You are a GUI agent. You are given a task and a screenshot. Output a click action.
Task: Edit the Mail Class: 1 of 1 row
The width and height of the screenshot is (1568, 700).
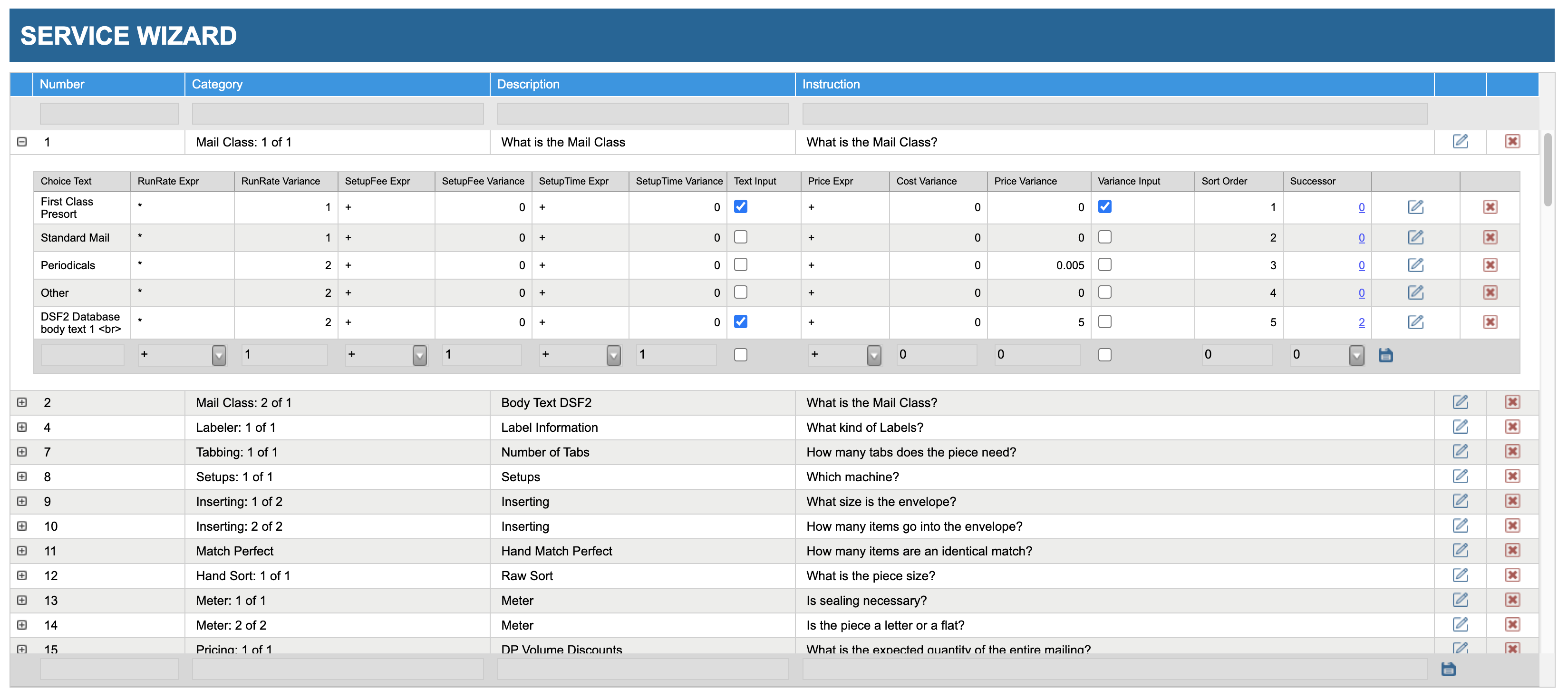pos(1460,141)
